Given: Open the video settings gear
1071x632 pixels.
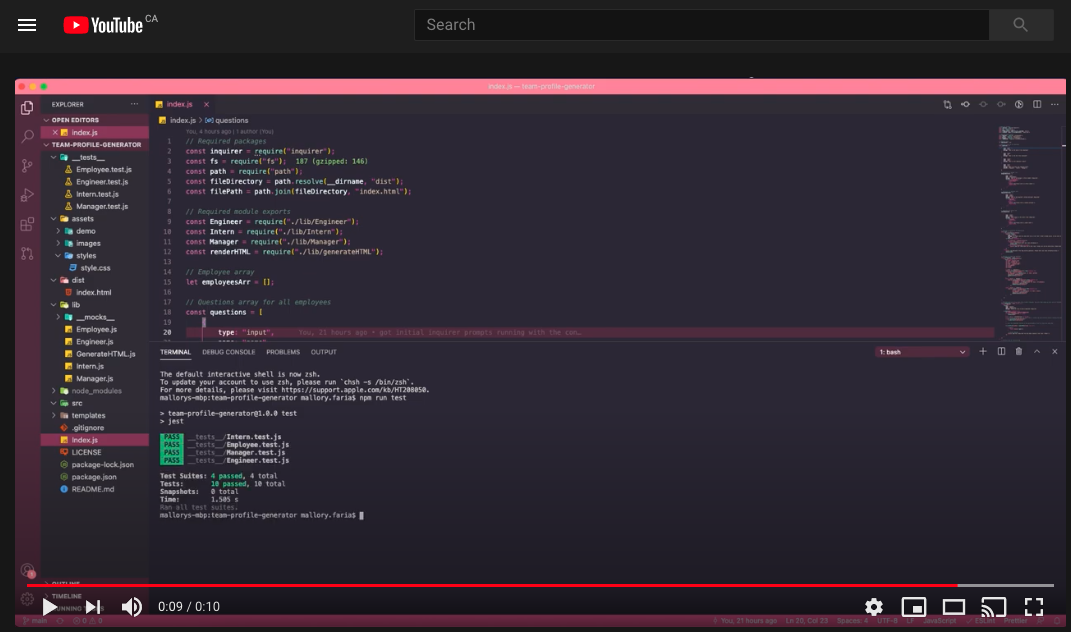Looking at the screenshot, I should click(x=874, y=607).
